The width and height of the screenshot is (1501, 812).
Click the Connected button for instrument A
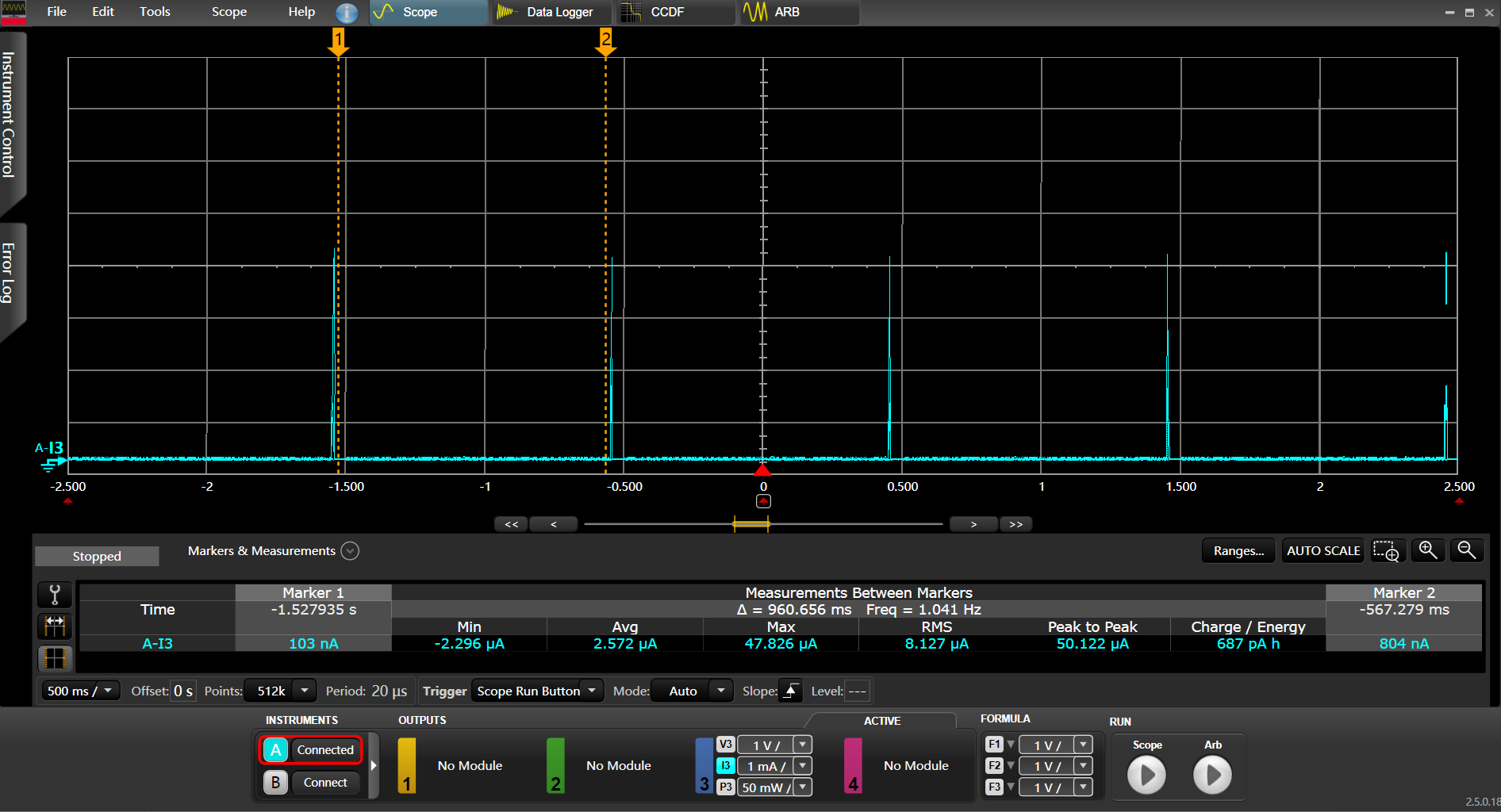click(325, 749)
